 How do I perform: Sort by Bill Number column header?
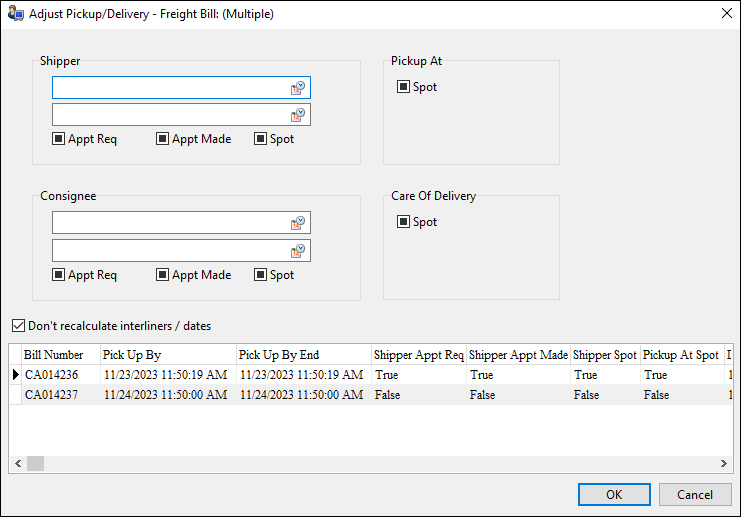(59, 355)
